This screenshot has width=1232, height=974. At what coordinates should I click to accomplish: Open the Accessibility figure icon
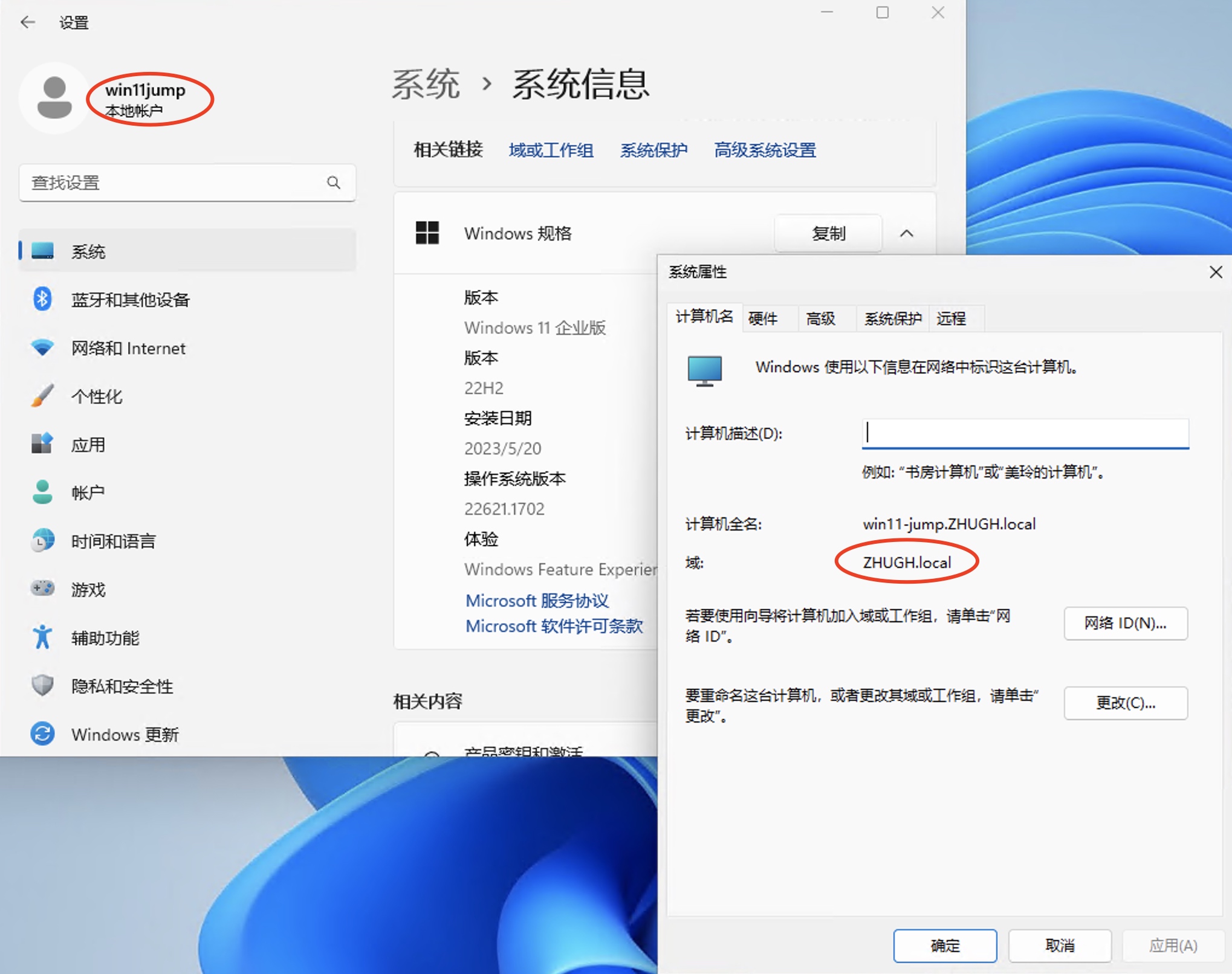click(42, 637)
